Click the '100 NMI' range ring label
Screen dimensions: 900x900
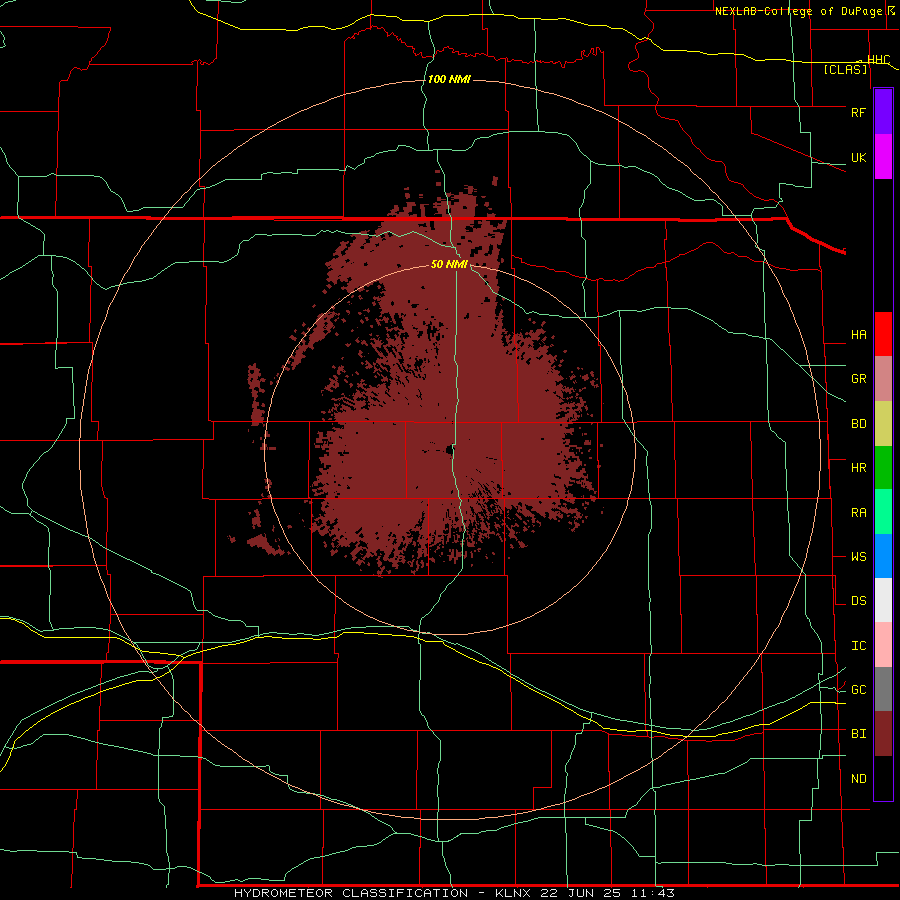[449, 79]
